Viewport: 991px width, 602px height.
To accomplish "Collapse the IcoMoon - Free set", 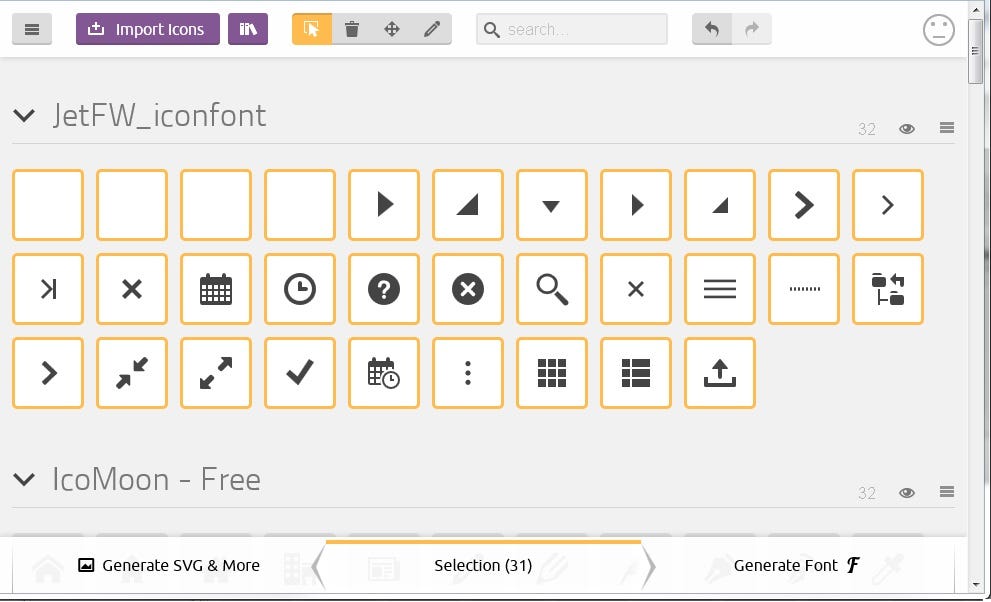I will (x=24, y=479).
